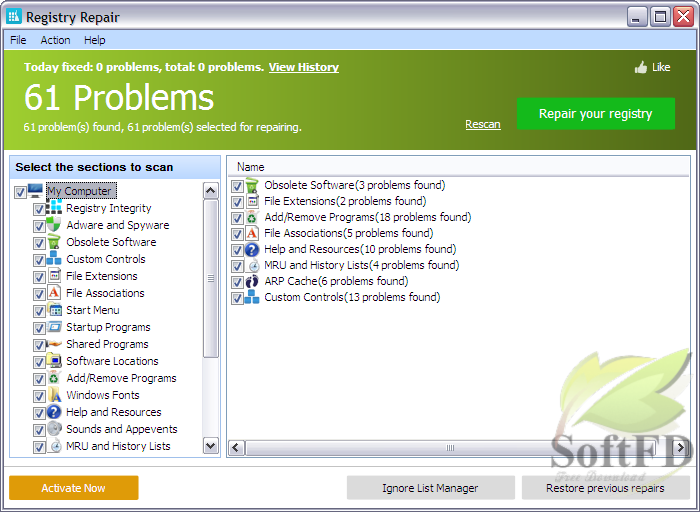Image resolution: width=700 pixels, height=512 pixels.
Task: Click the Activate Now button
Action: click(74, 488)
